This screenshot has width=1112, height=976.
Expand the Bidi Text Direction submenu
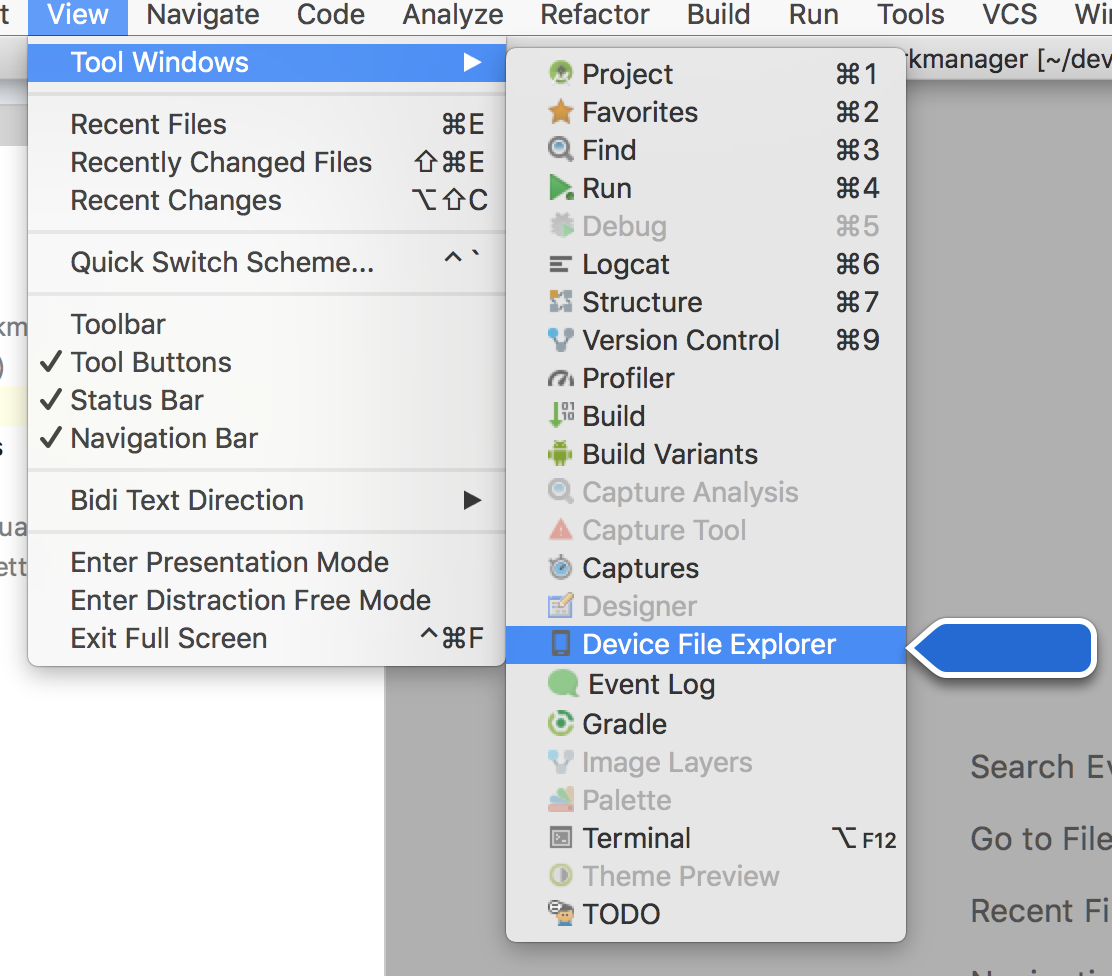186,500
